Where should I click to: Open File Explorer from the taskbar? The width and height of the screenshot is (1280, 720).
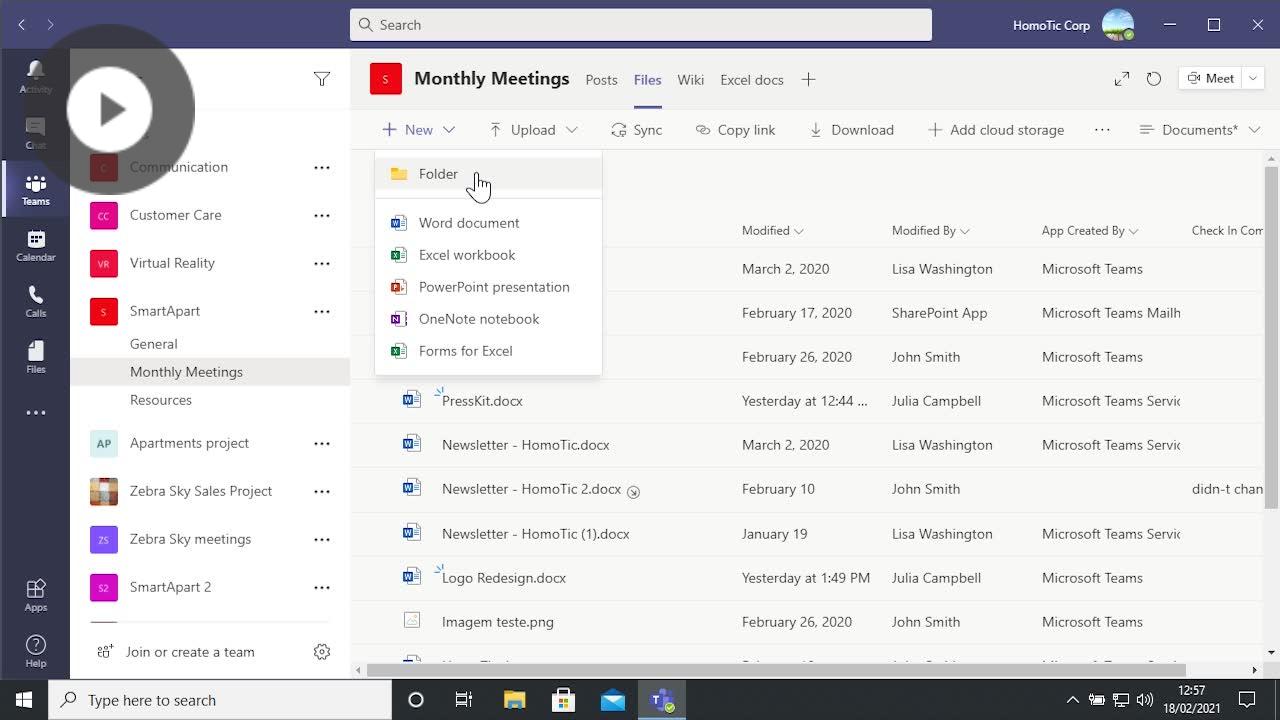point(514,700)
